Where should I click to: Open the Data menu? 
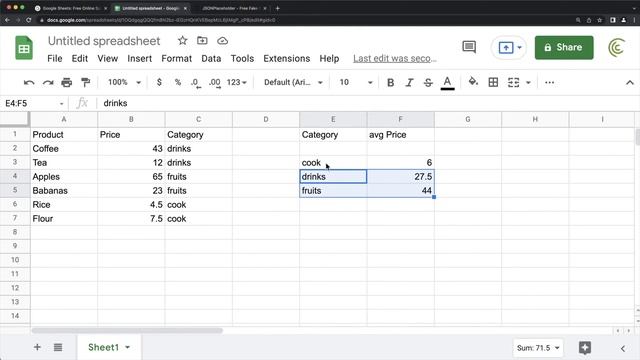click(211, 58)
